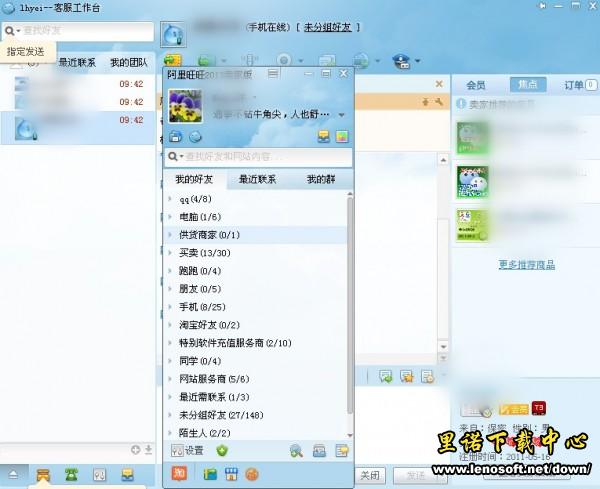
Task: Click the inbox tray icon in bottom bar
Action: pos(127,475)
